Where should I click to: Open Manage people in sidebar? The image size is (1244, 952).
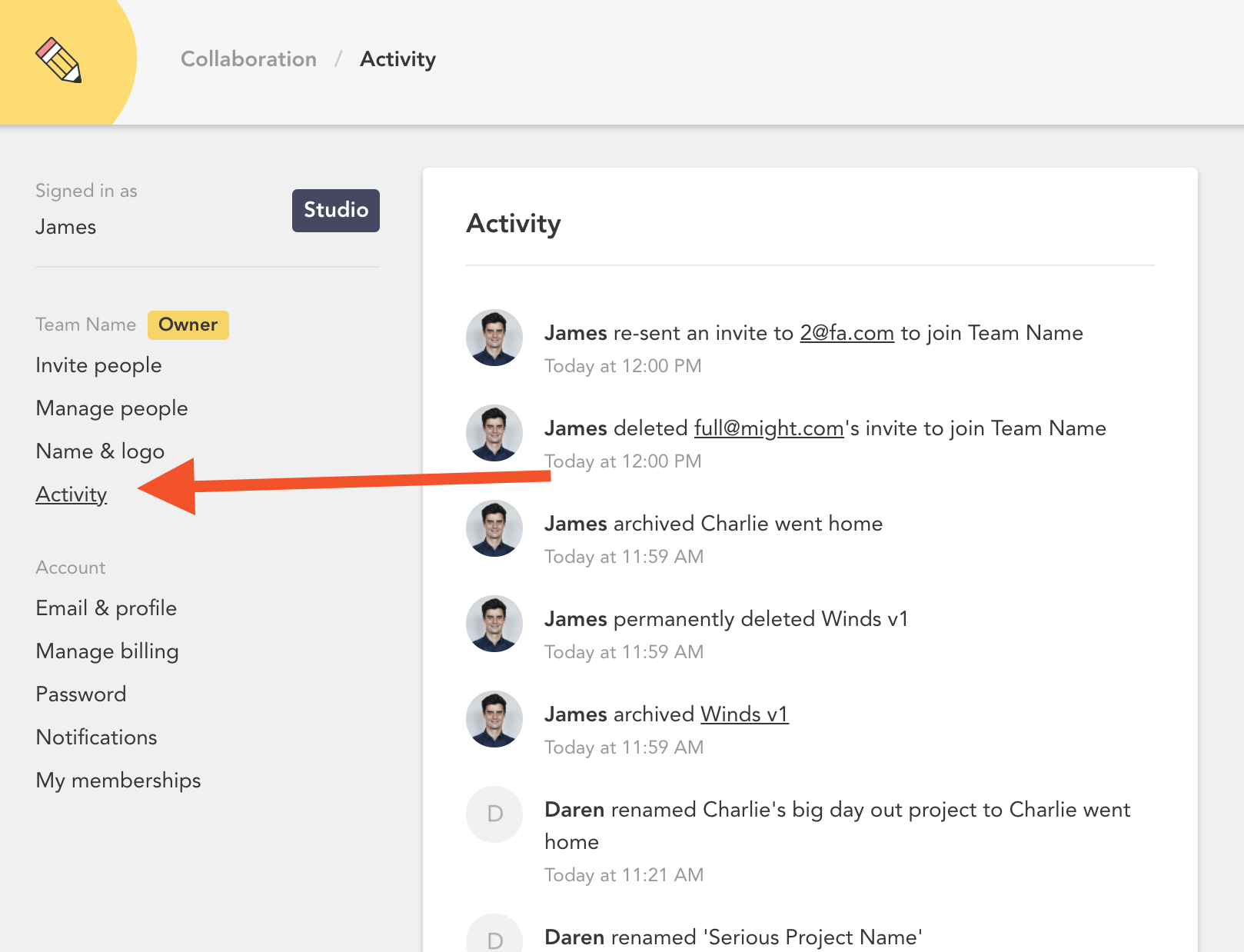click(111, 408)
